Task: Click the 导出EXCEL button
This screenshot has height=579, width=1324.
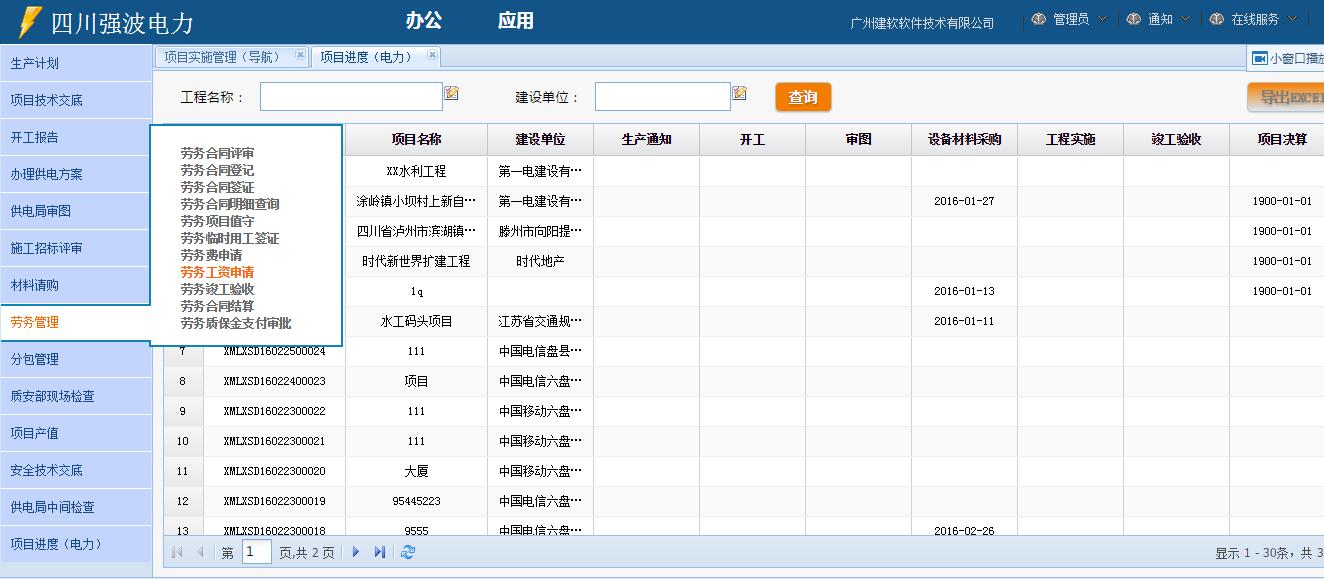Action: pyautogui.click(x=1288, y=97)
